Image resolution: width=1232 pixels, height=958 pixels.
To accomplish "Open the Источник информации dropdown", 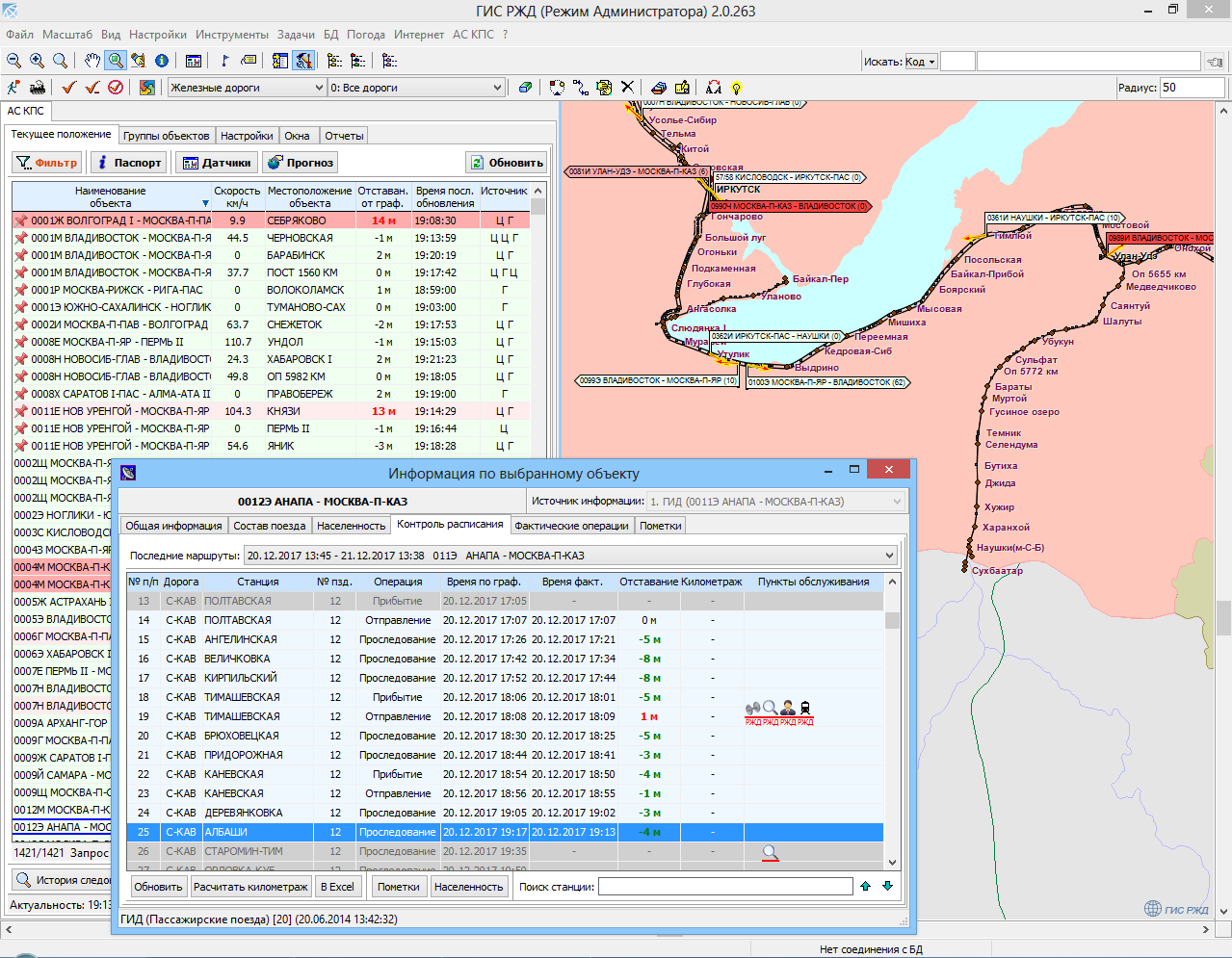I will pos(775,502).
